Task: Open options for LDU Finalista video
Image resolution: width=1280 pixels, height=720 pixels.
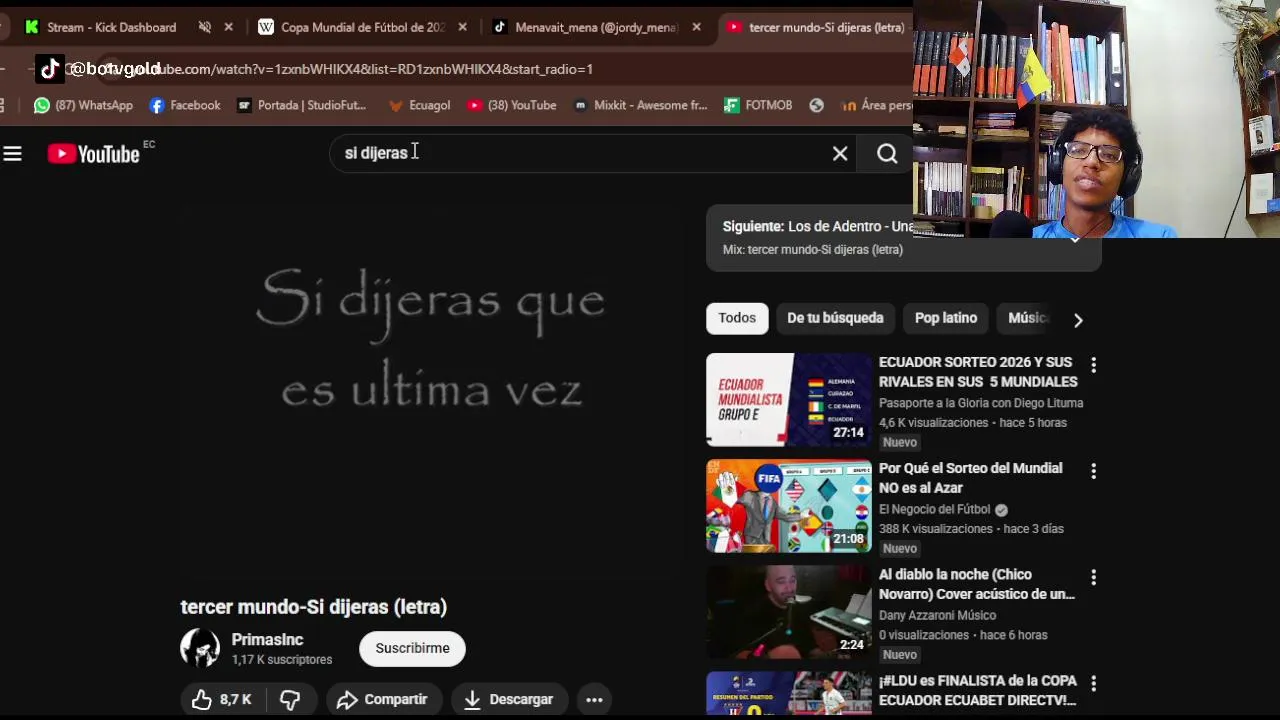Action: pos(1093,683)
